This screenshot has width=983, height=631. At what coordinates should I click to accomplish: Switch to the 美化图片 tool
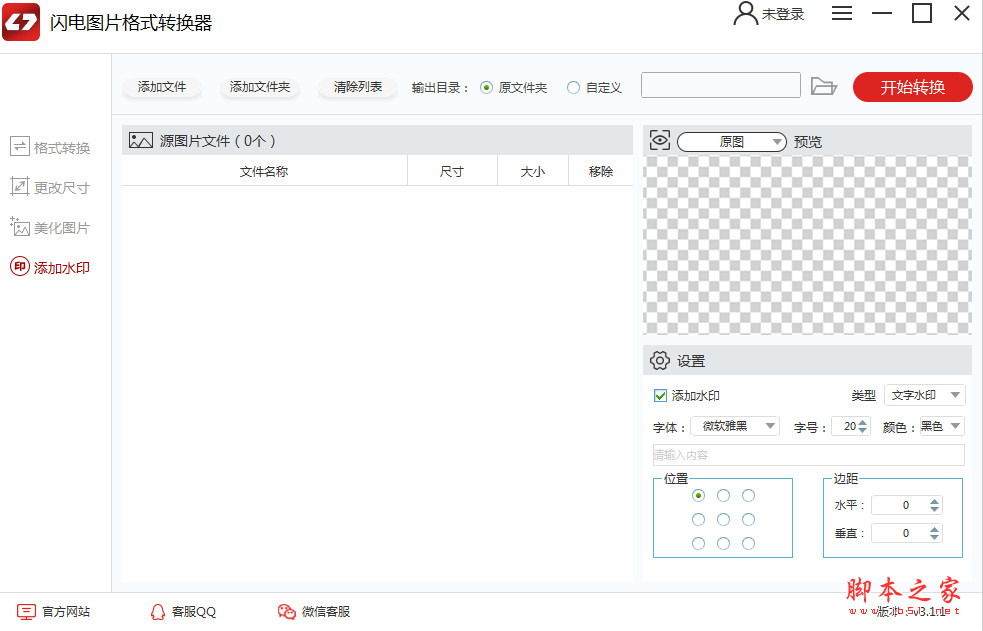tap(50, 227)
